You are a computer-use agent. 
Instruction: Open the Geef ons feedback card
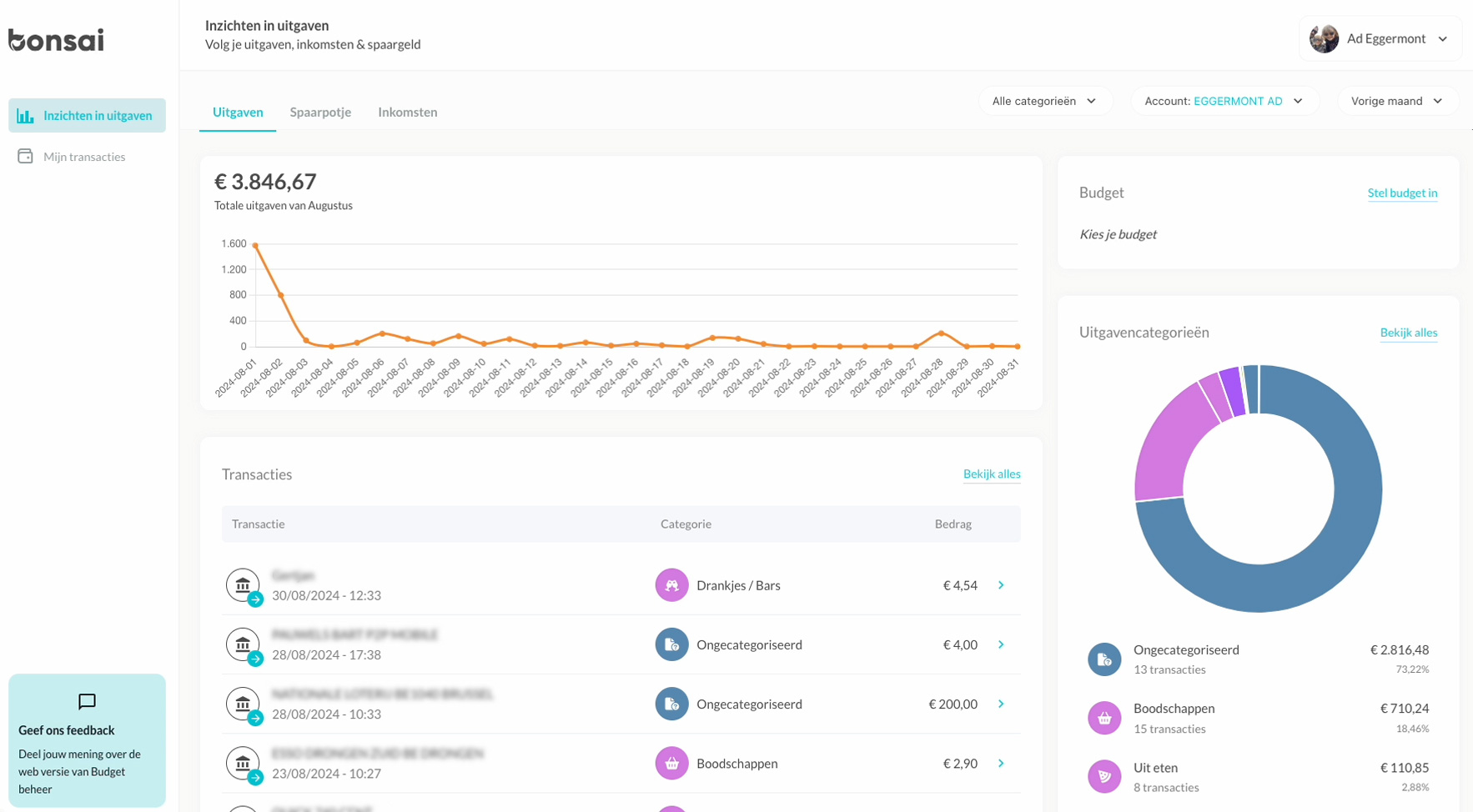[87, 740]
